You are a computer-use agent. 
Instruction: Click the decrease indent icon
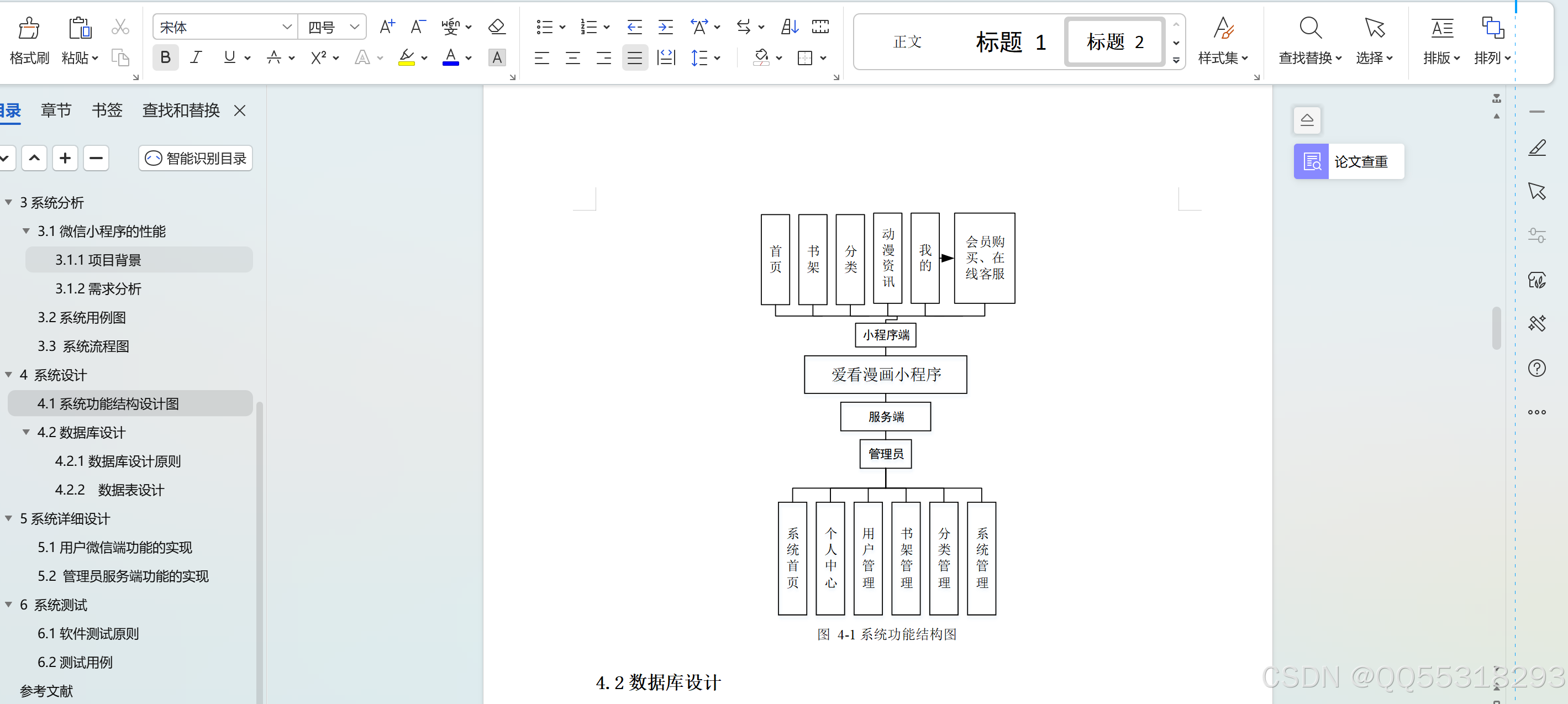point(634,27)
